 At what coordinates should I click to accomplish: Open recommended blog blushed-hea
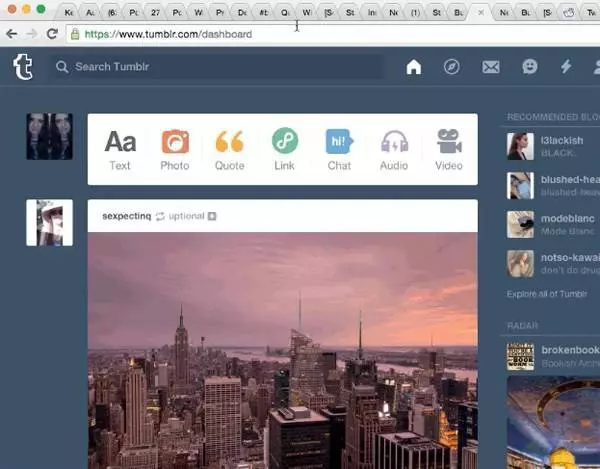(570, 179)
